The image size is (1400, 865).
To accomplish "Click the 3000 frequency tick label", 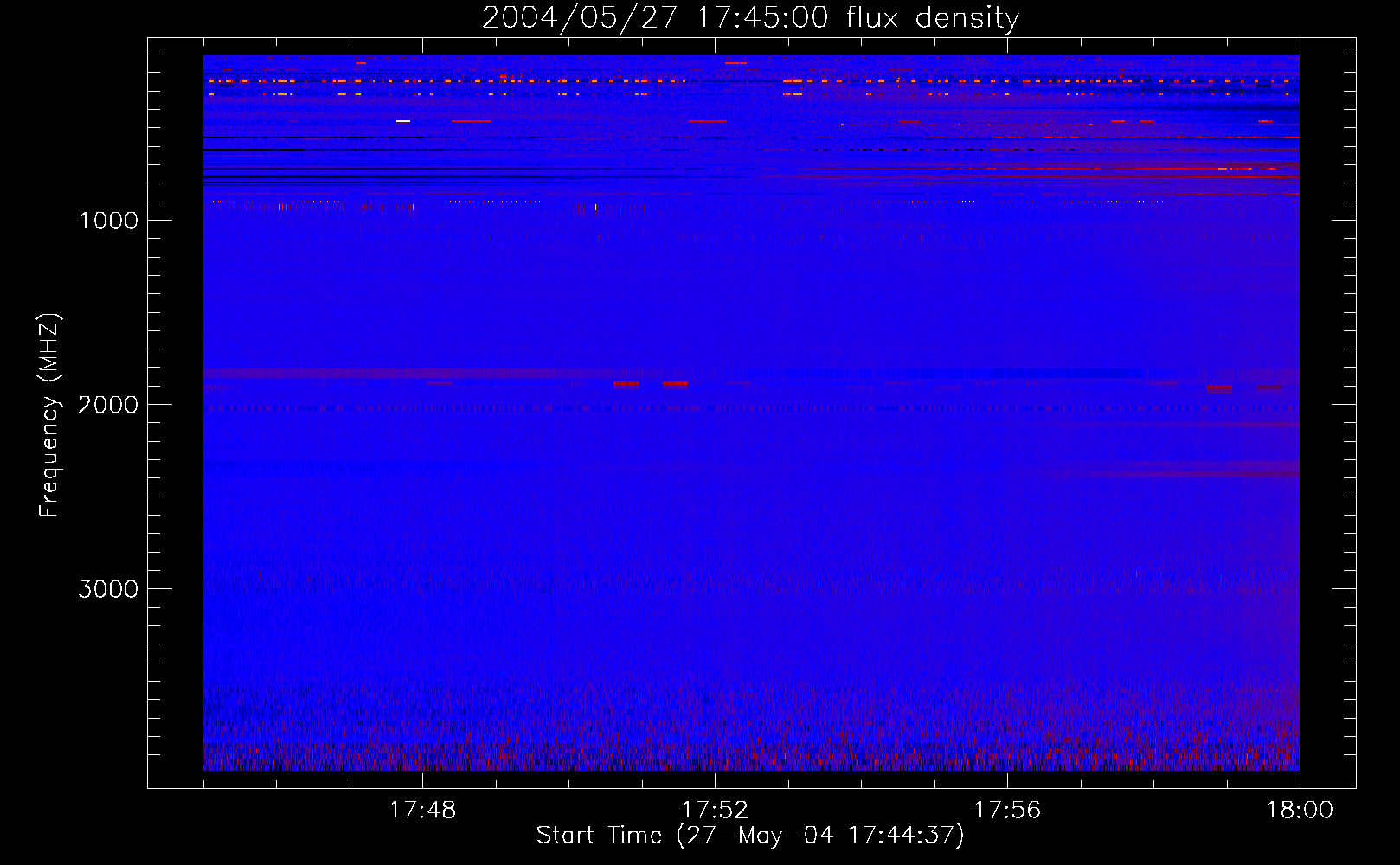I will click(x=108, y=589).
